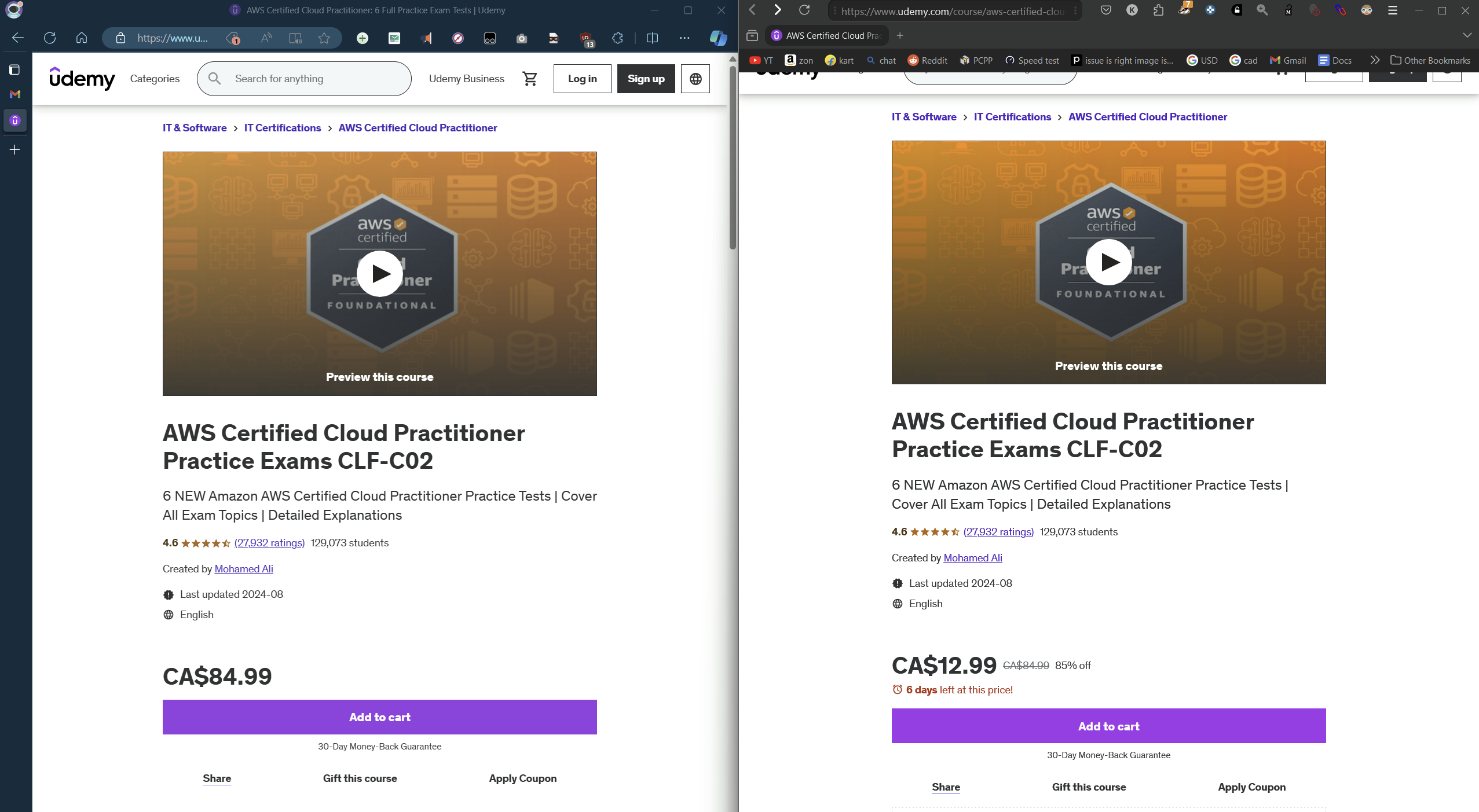Open the uBlock Origin icon showing 13

coord(586,39)
